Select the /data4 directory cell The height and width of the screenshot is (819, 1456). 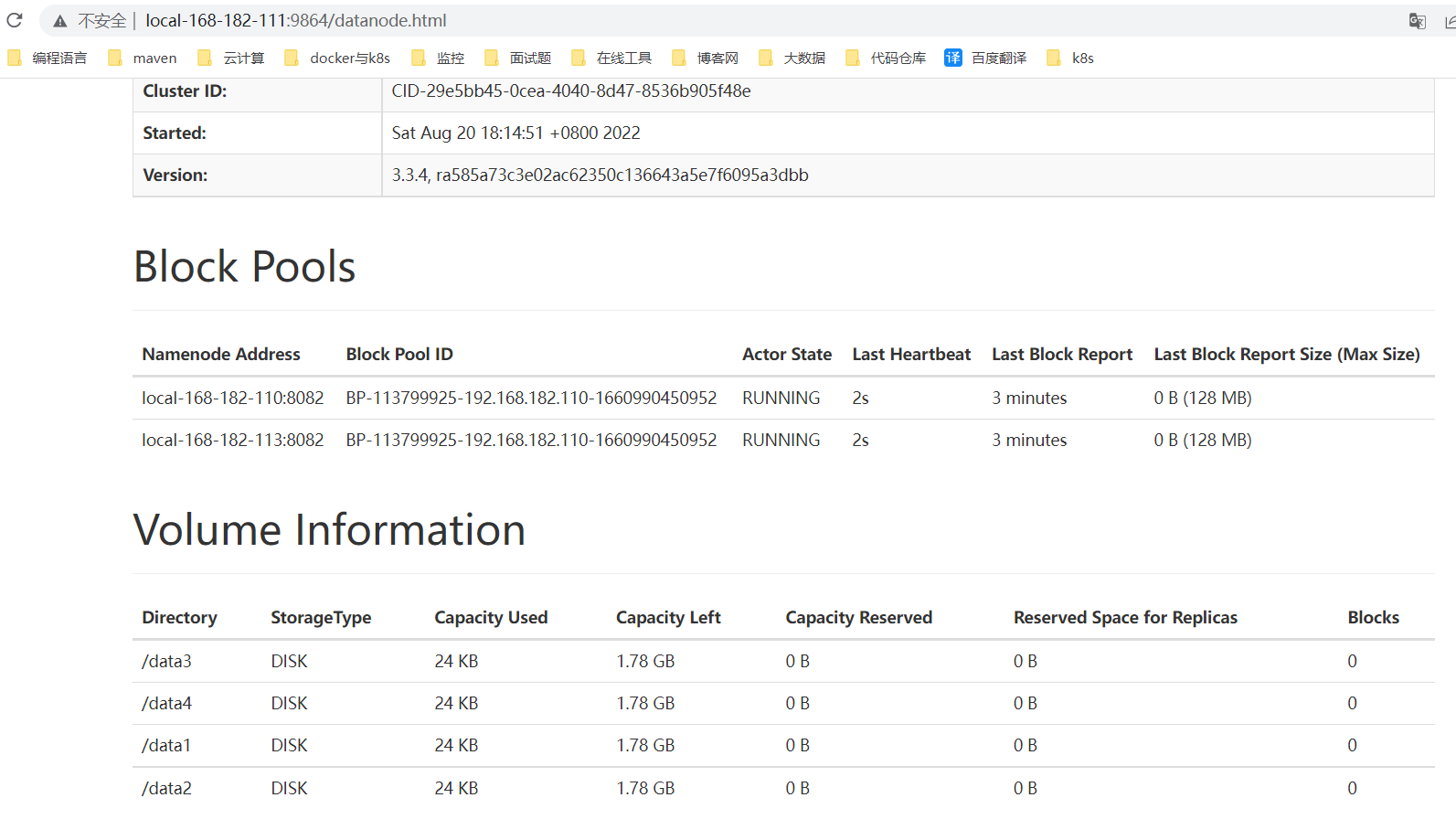[x=166, y=703]
